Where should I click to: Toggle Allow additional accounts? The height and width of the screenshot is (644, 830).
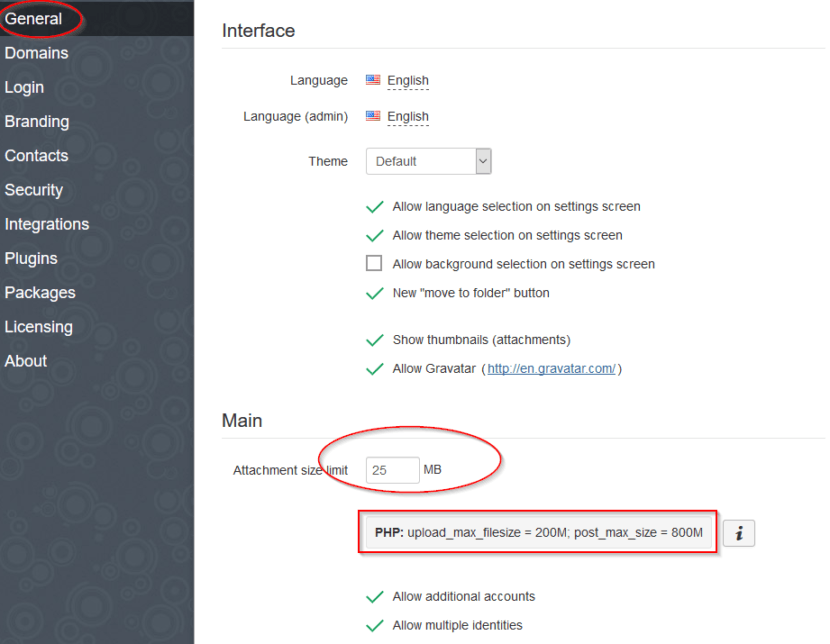(x=374, y=596)
